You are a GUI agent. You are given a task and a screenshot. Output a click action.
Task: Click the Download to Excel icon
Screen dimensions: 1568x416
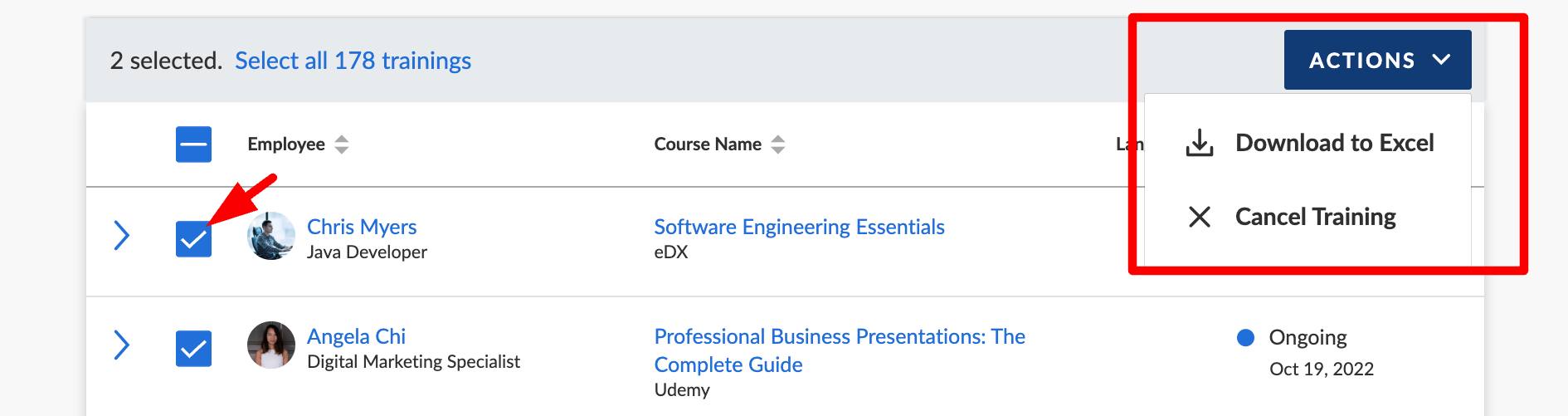[x=1199, y=143]
